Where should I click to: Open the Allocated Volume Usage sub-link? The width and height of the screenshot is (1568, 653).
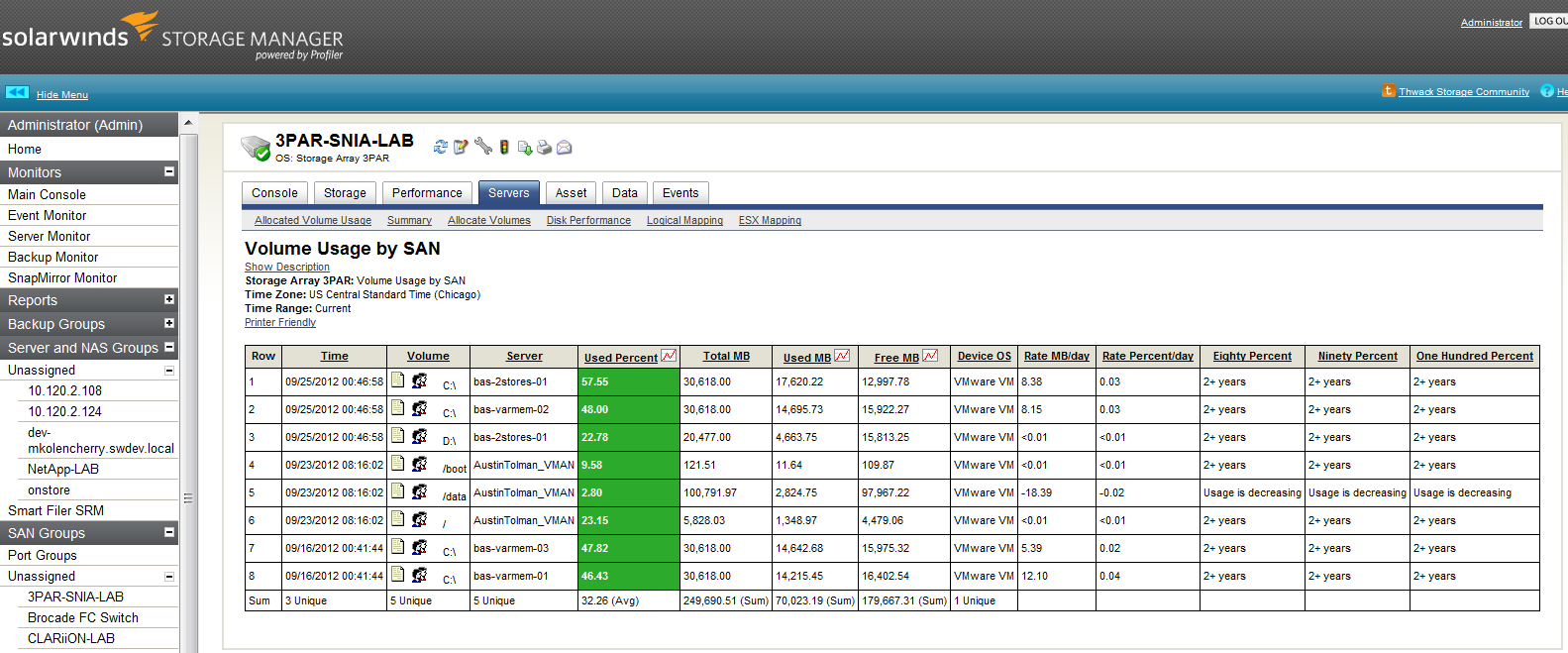[313, 220]
